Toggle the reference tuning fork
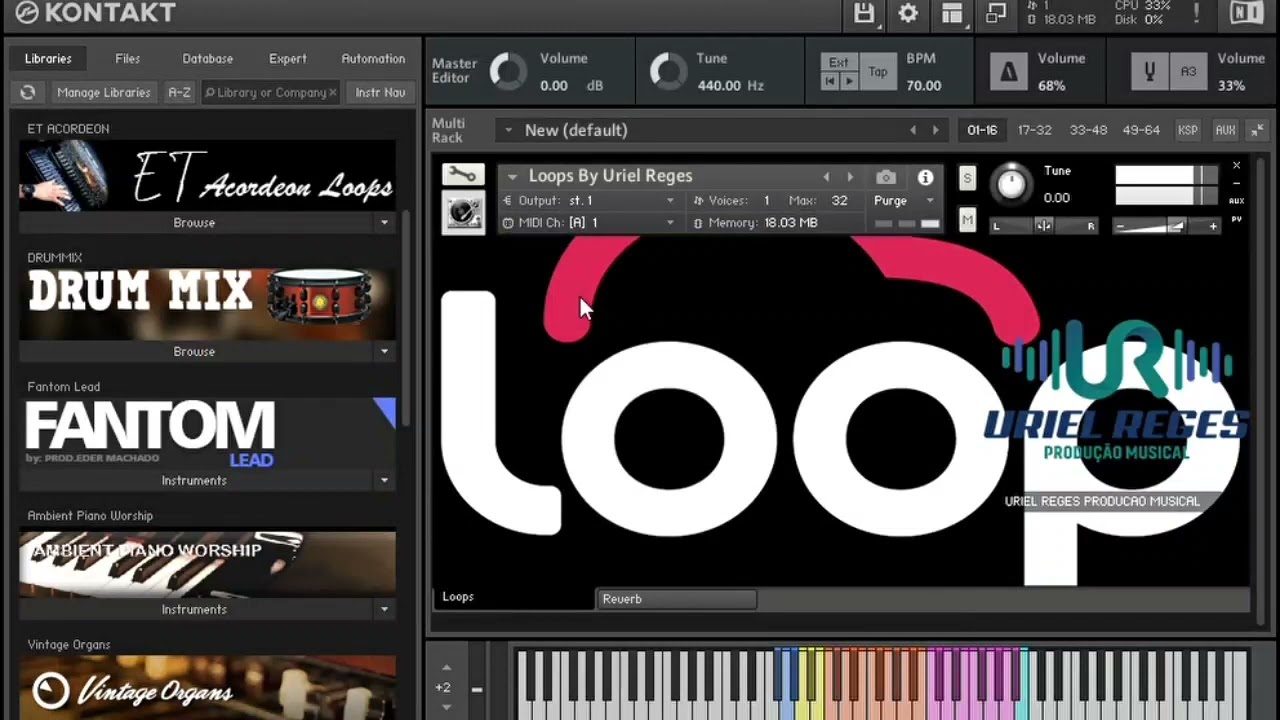Image resolution: width=1280 pixels, height=720 pixels. [1149, 71]
